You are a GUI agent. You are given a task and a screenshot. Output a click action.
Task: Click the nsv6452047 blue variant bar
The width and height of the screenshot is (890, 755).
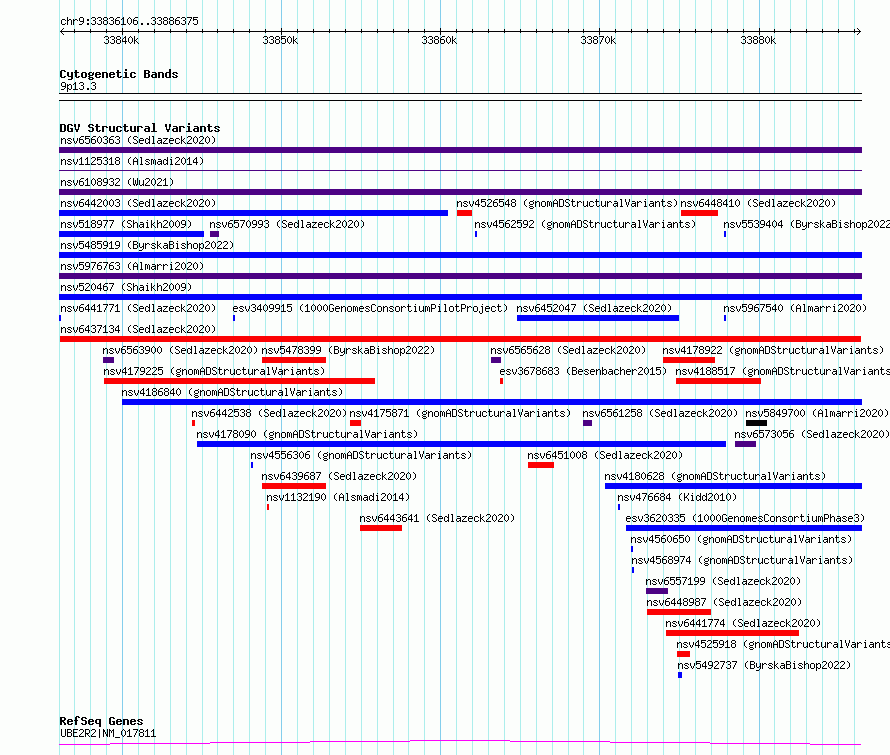click(598, 318)
